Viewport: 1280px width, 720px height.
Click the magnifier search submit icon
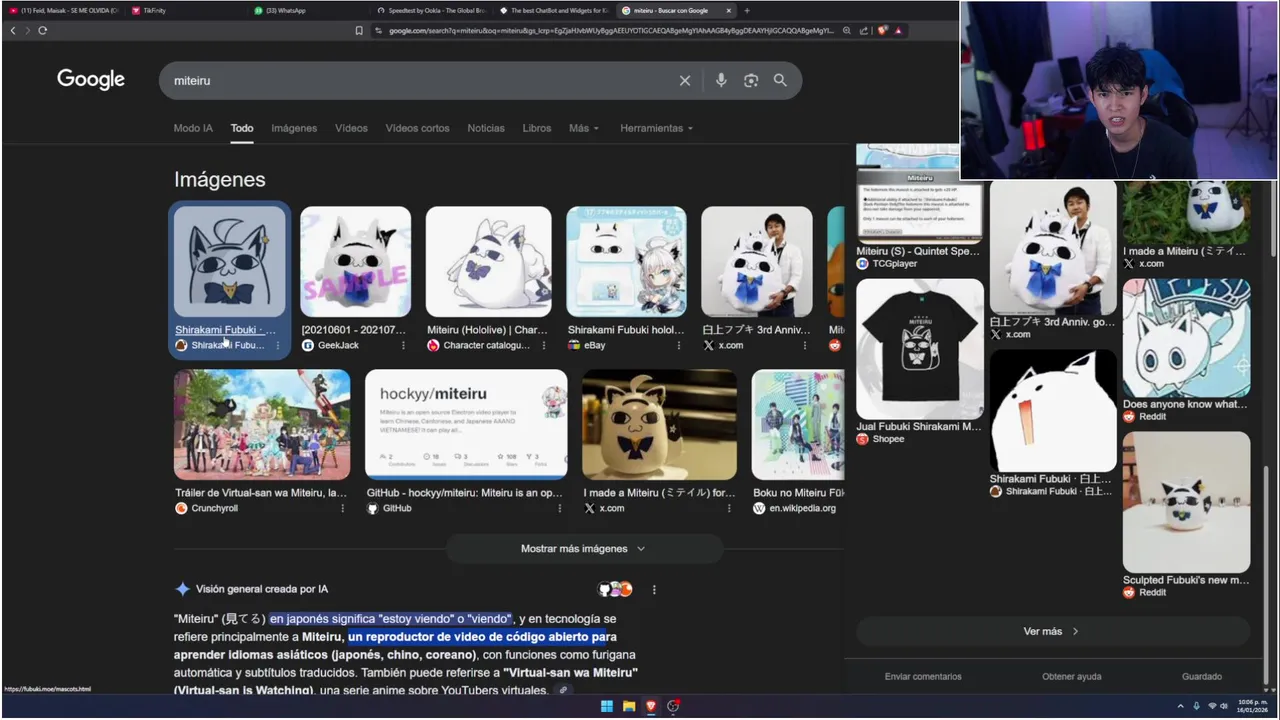pos(780,81)
